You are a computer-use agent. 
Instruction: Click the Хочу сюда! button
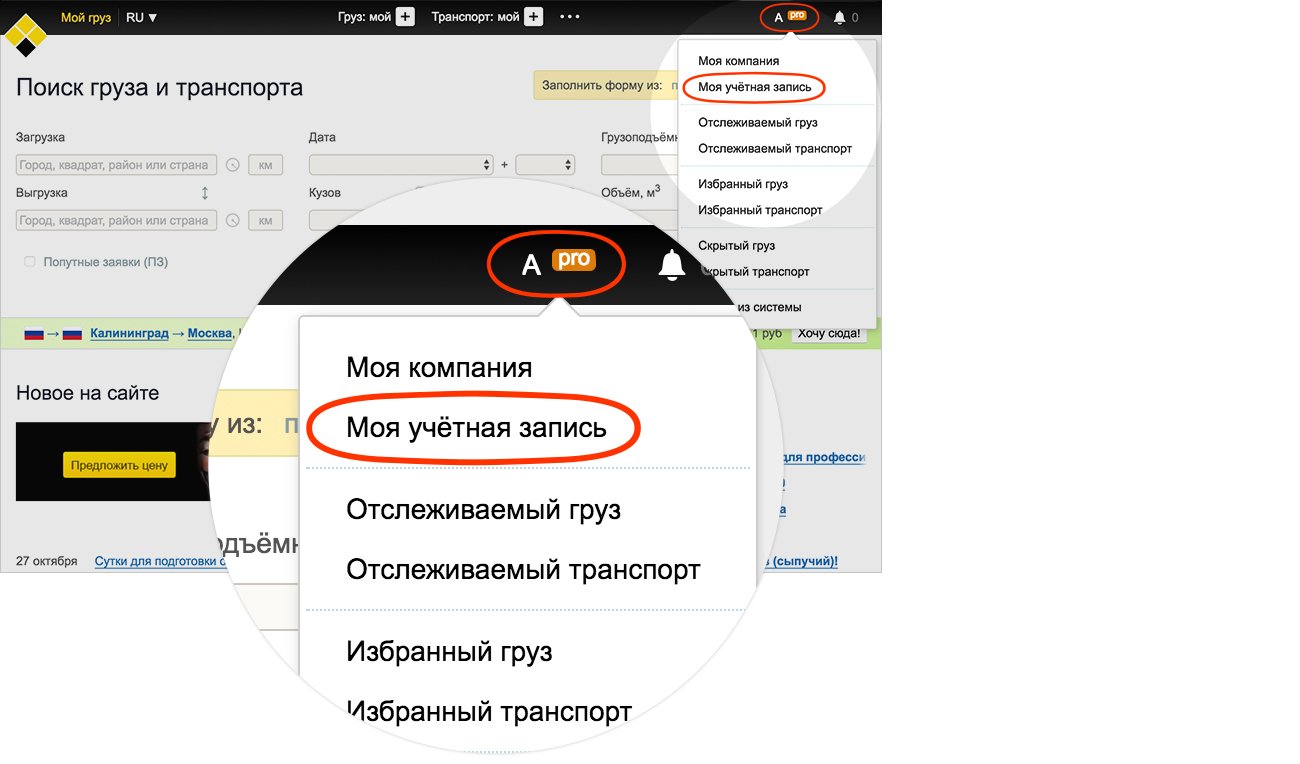828,333
